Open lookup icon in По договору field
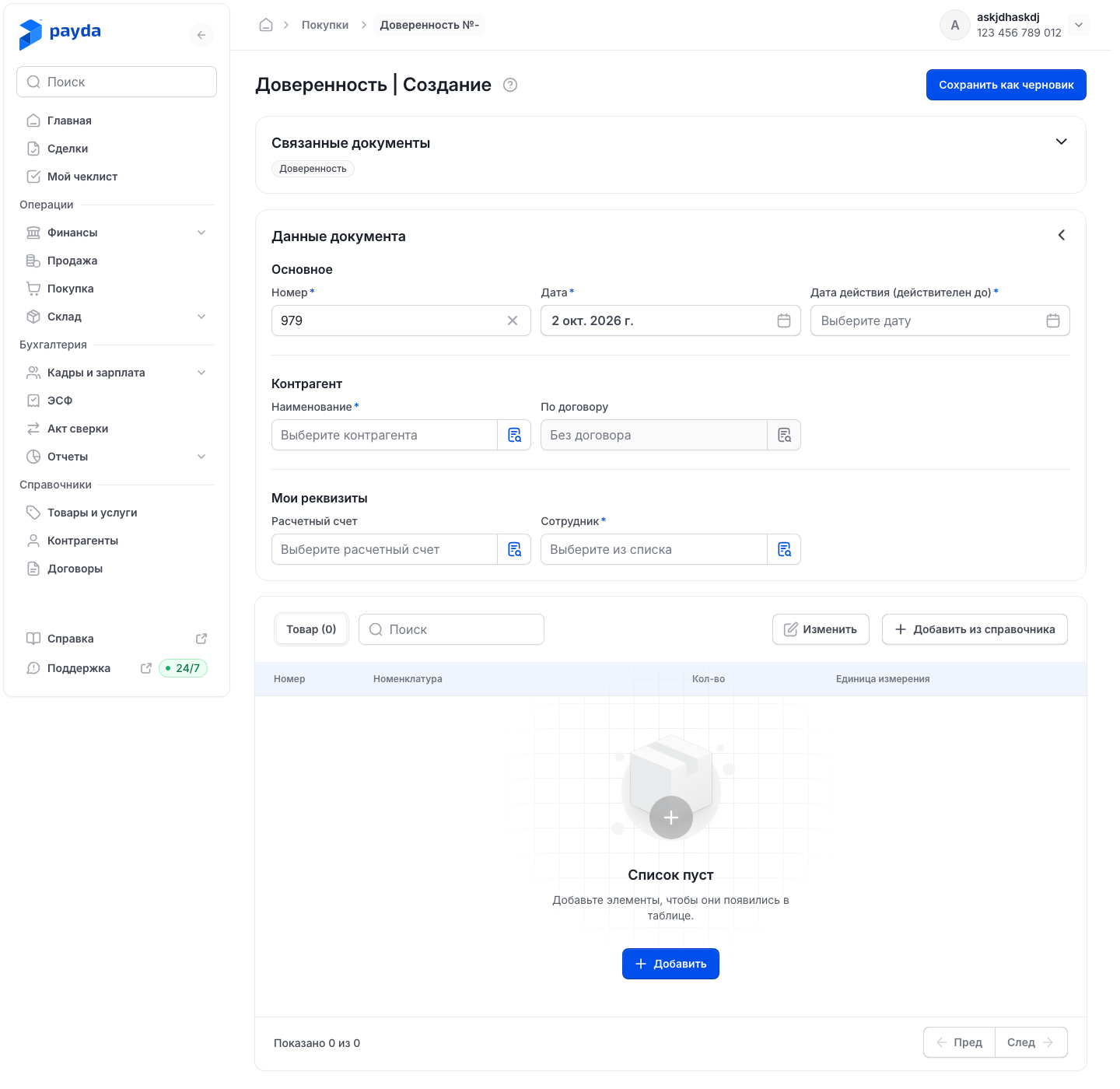The height and width of the screenshot is (1089, 1120). click(x=784, y=435)
